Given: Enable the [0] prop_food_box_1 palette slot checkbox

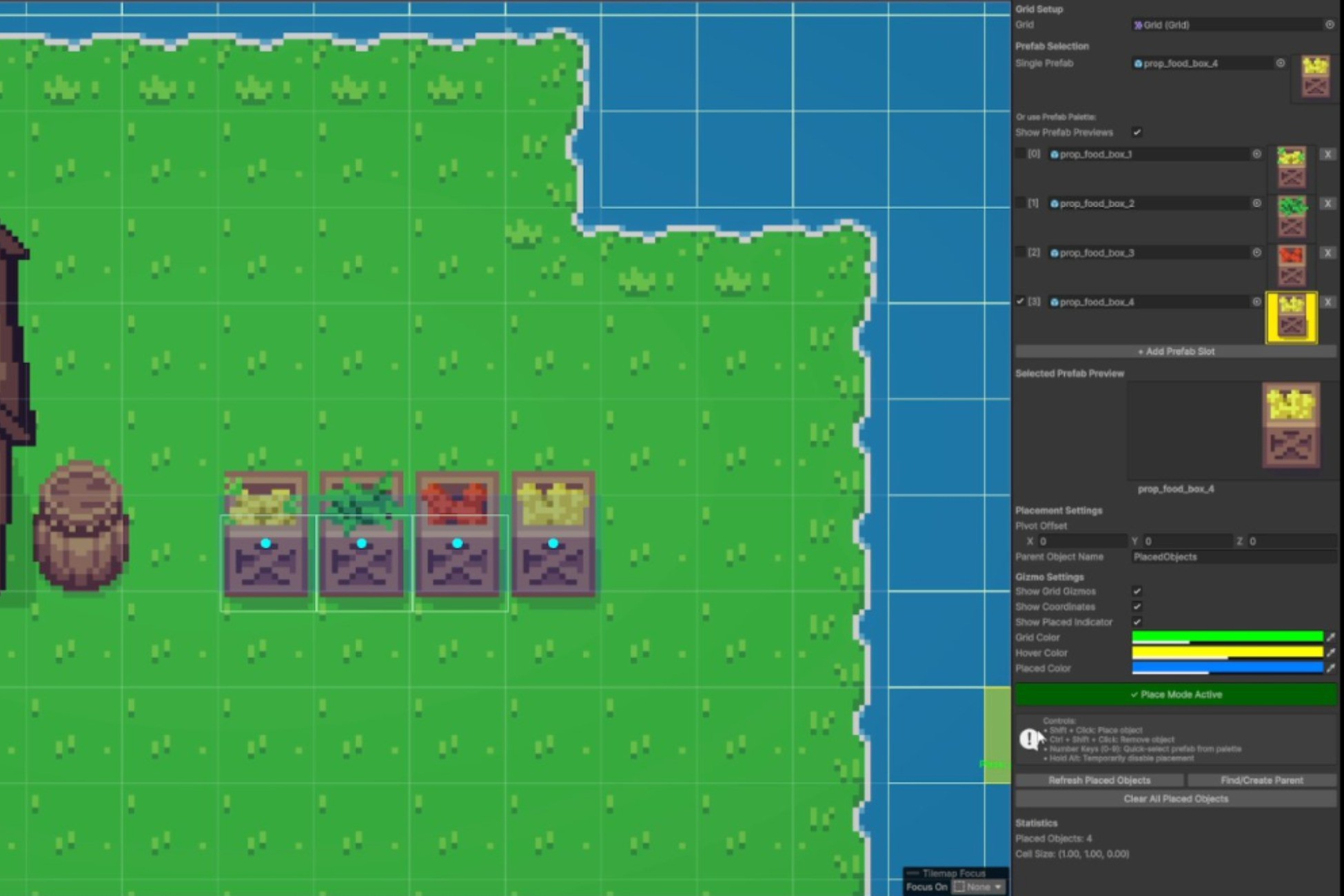Looking at the screenshot, I should point(1021,154).
